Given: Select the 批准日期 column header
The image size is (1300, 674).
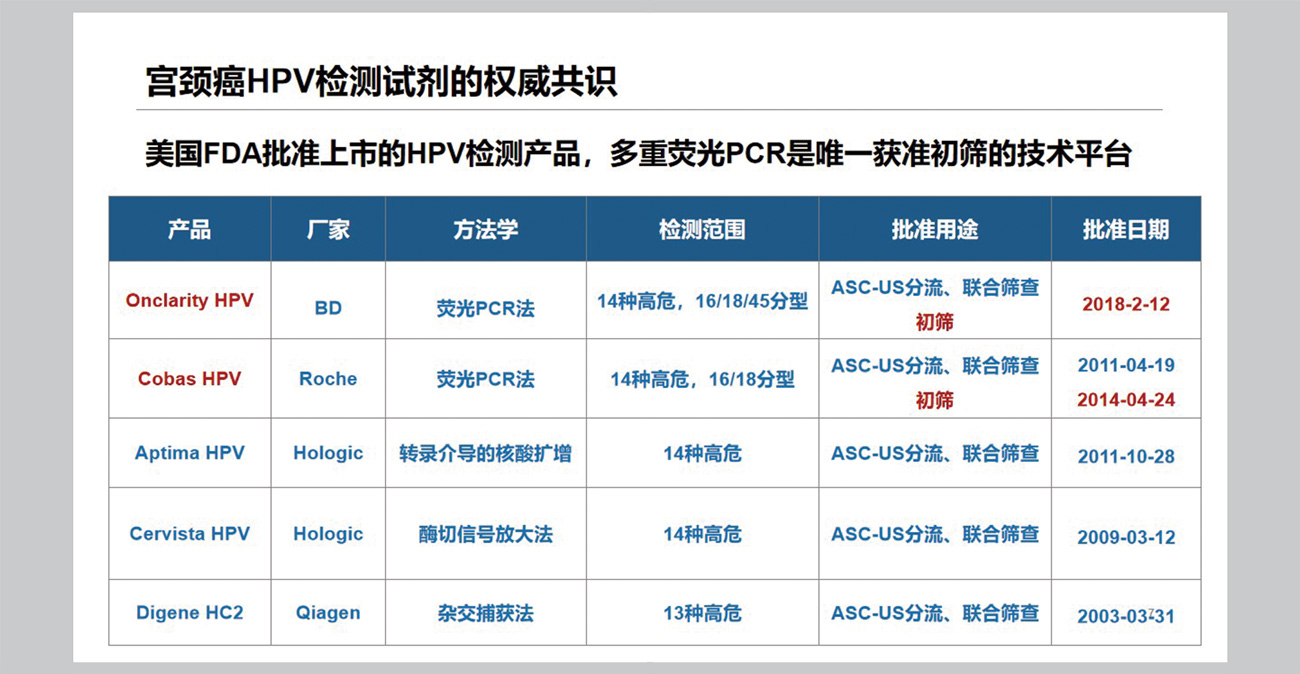Looking at the screenshot, I should (x=1125, y=229).
